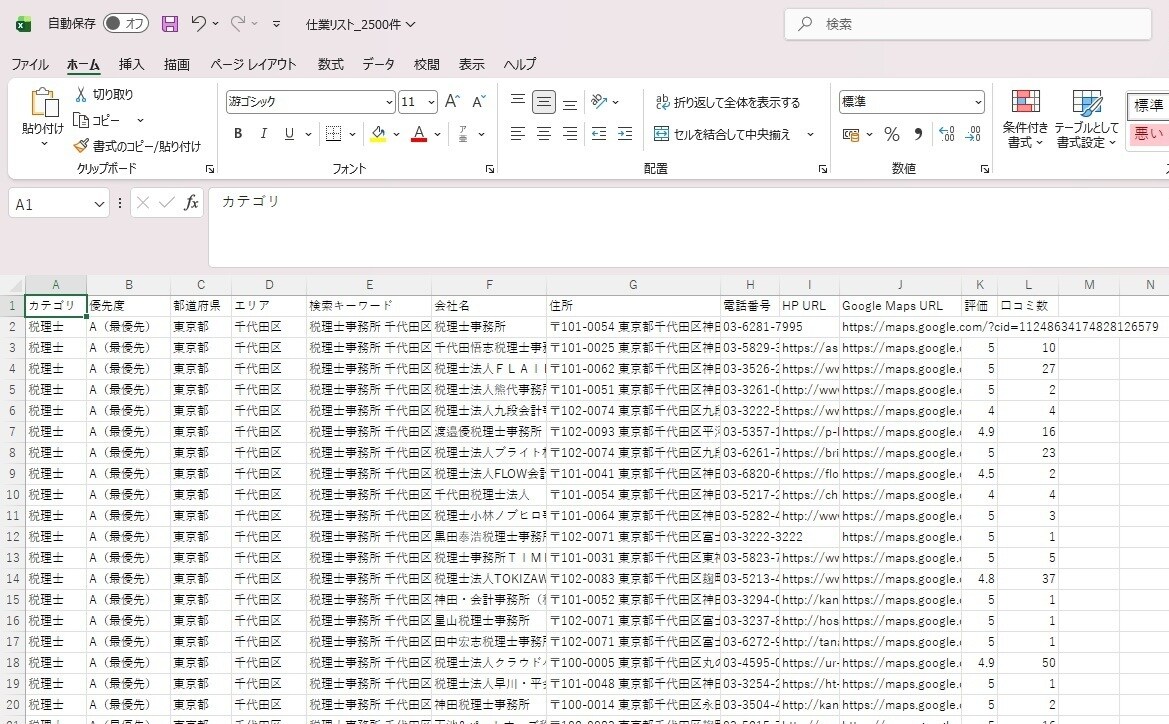Switch to the View (表示) tab
1169x724 pixels.
click(x=471, y=64)
